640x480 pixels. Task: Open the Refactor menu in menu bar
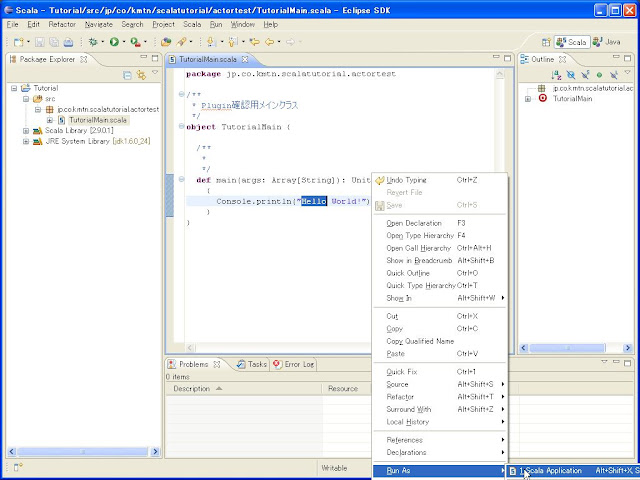pyautogui.click(x=62, y=23)
